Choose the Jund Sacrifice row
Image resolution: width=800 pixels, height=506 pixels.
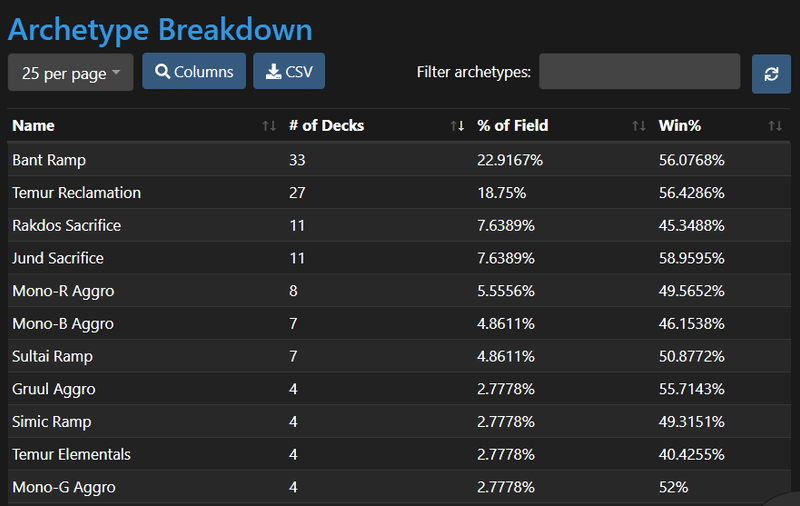[x=399, y=258]
